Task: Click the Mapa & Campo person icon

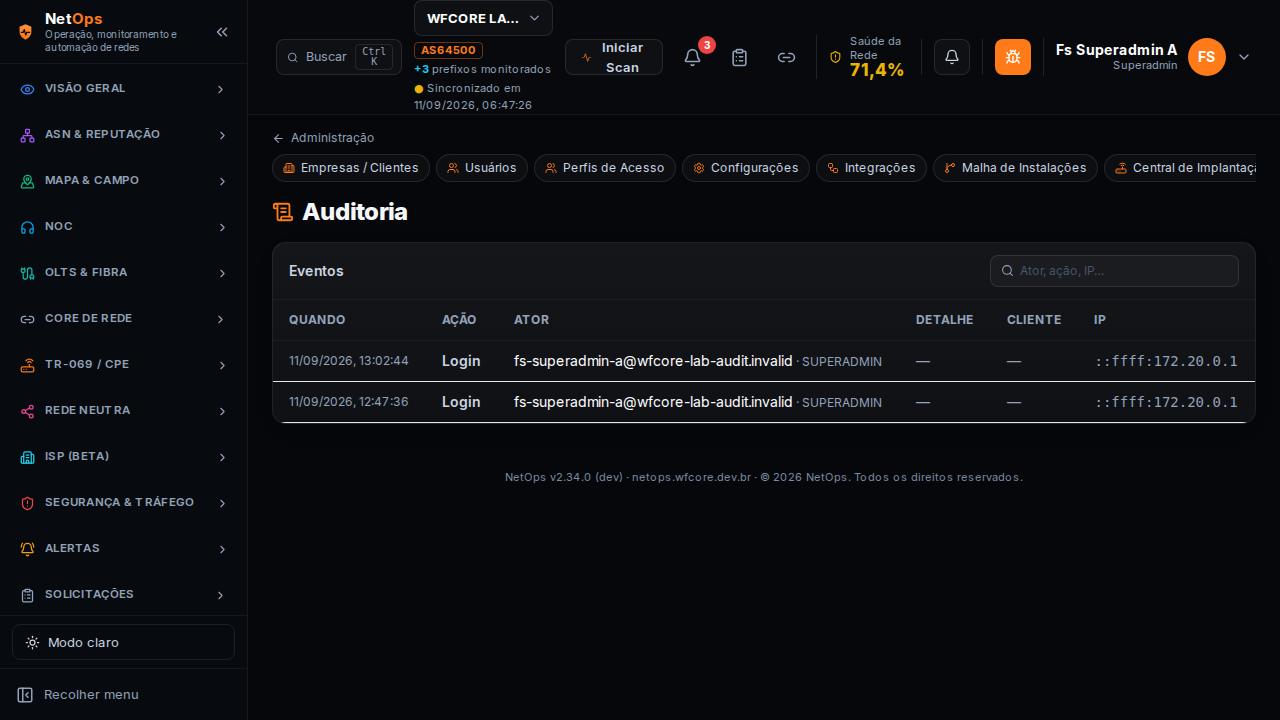Action: point(27,181)
